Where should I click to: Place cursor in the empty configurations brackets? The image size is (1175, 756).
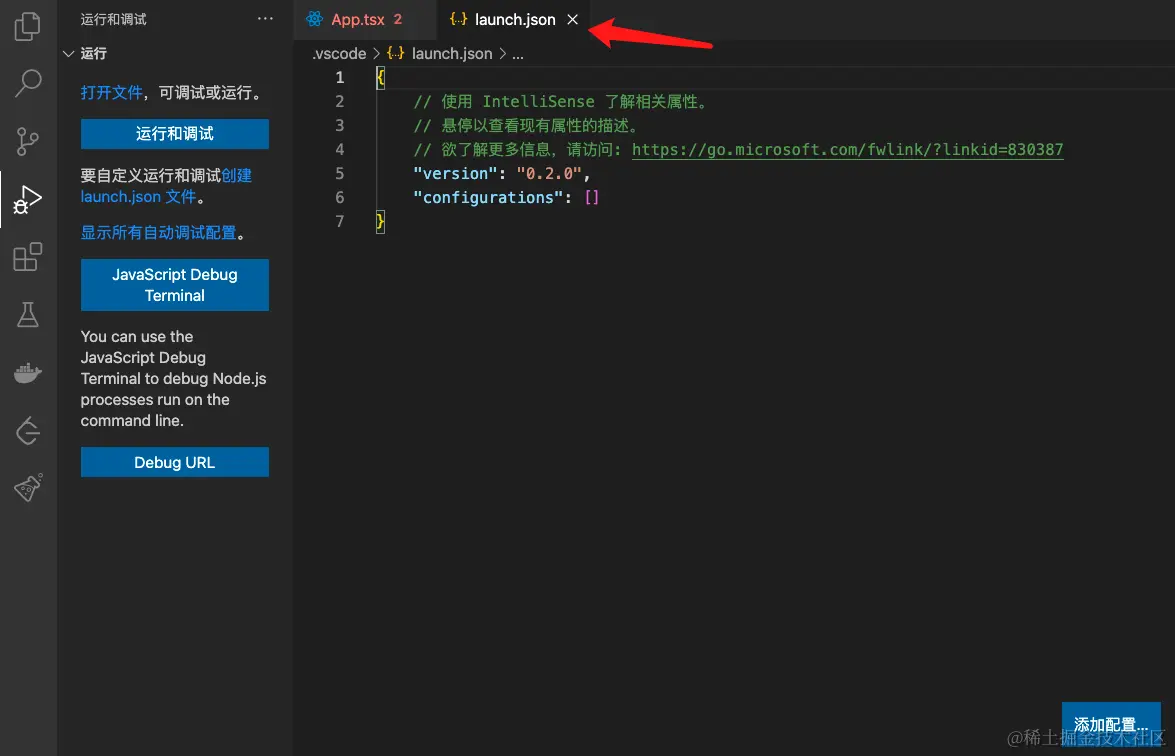[592, 198]
